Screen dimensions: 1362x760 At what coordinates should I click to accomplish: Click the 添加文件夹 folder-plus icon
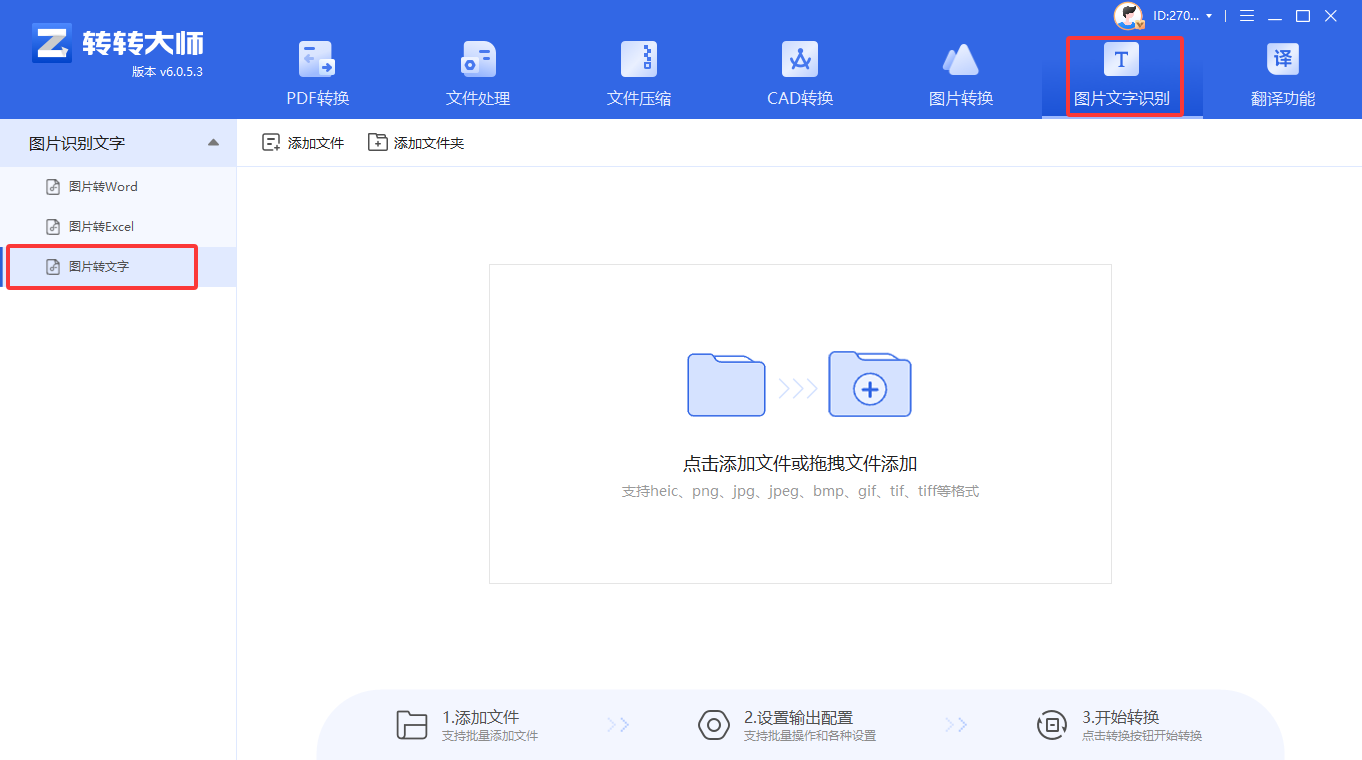tap(377, 143)
